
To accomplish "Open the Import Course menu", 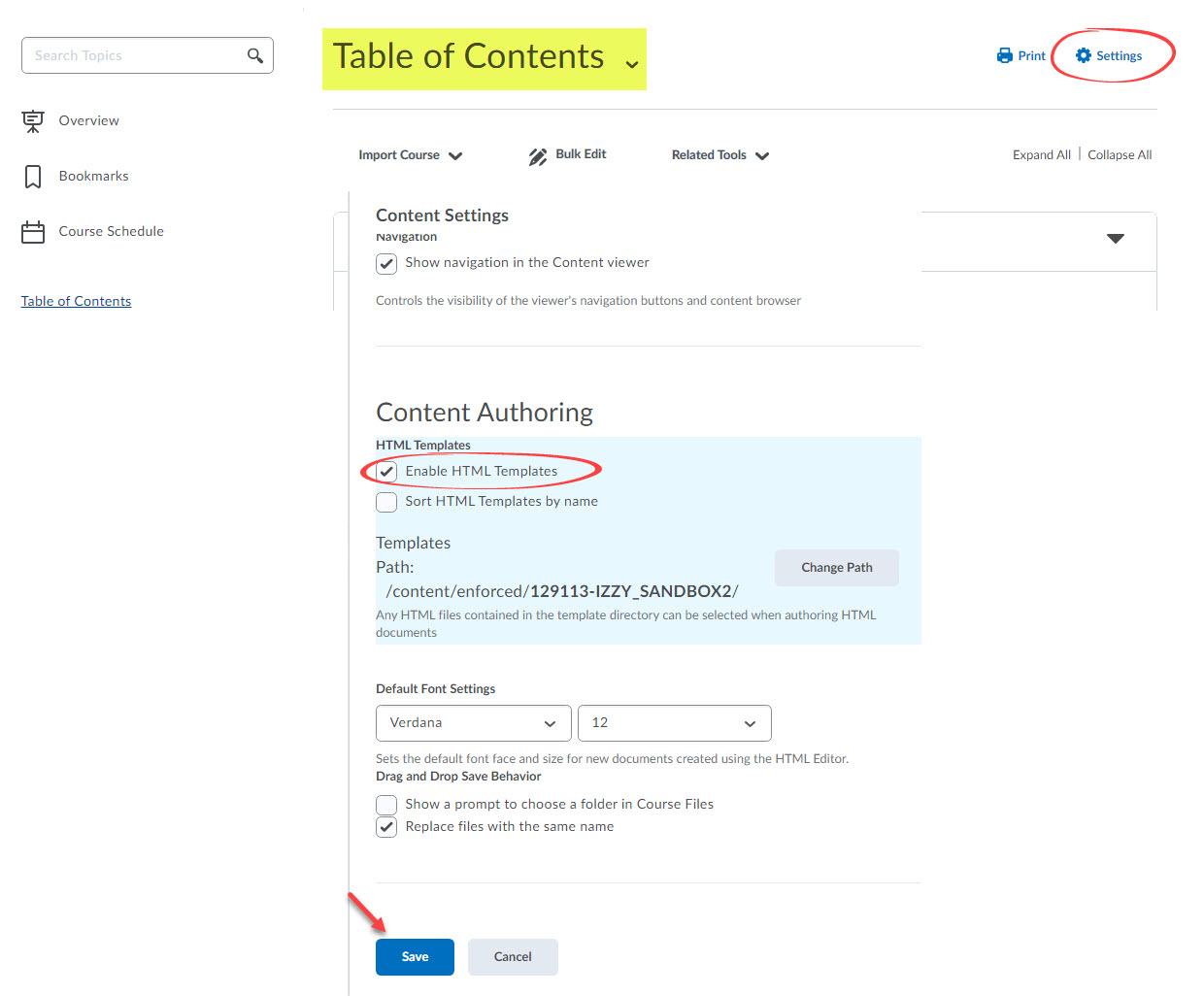I will pyautogui.click(x=410, y=155).
